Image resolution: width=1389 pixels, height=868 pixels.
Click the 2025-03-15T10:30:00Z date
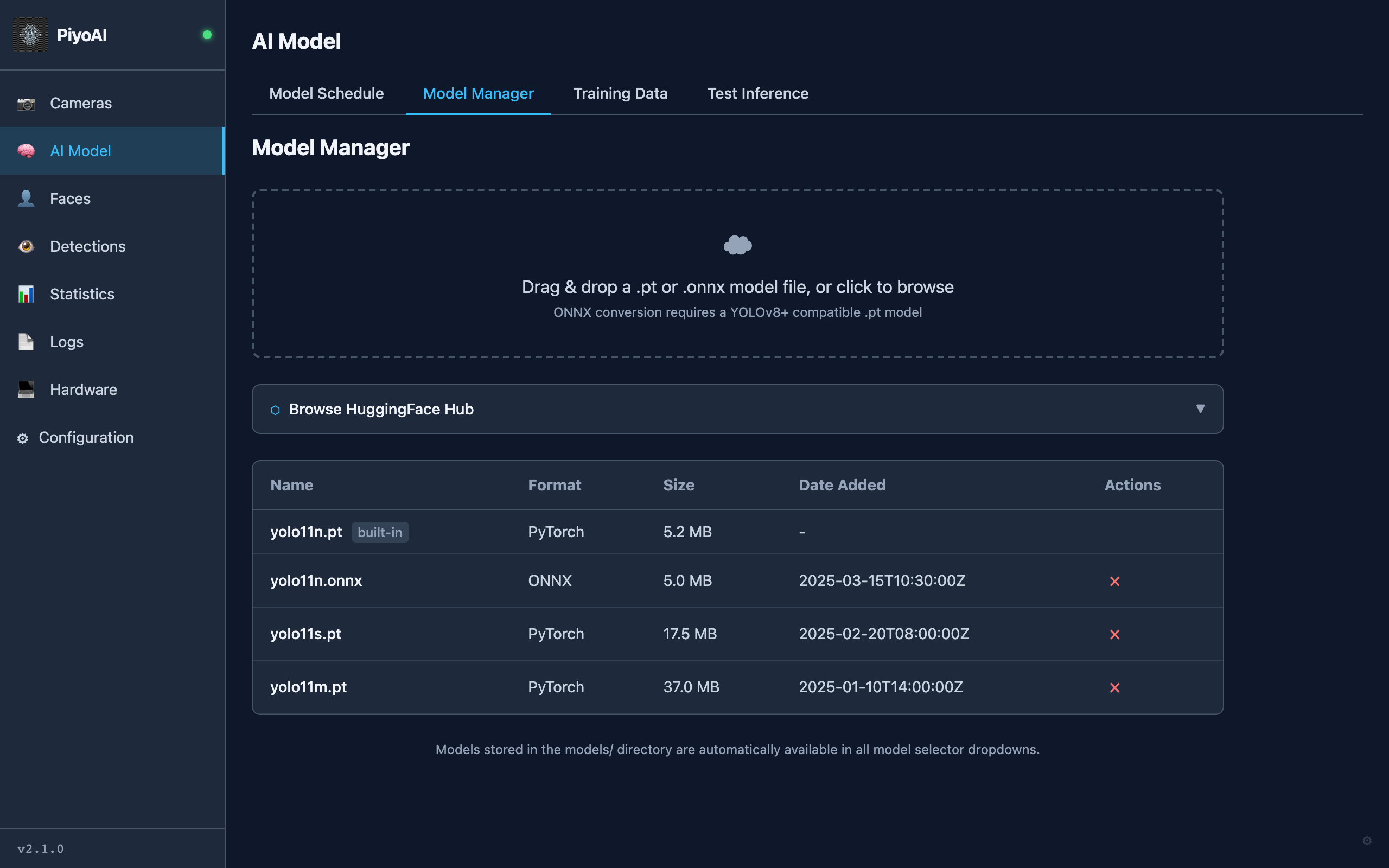pyautogui.click(x=882, y=580)
